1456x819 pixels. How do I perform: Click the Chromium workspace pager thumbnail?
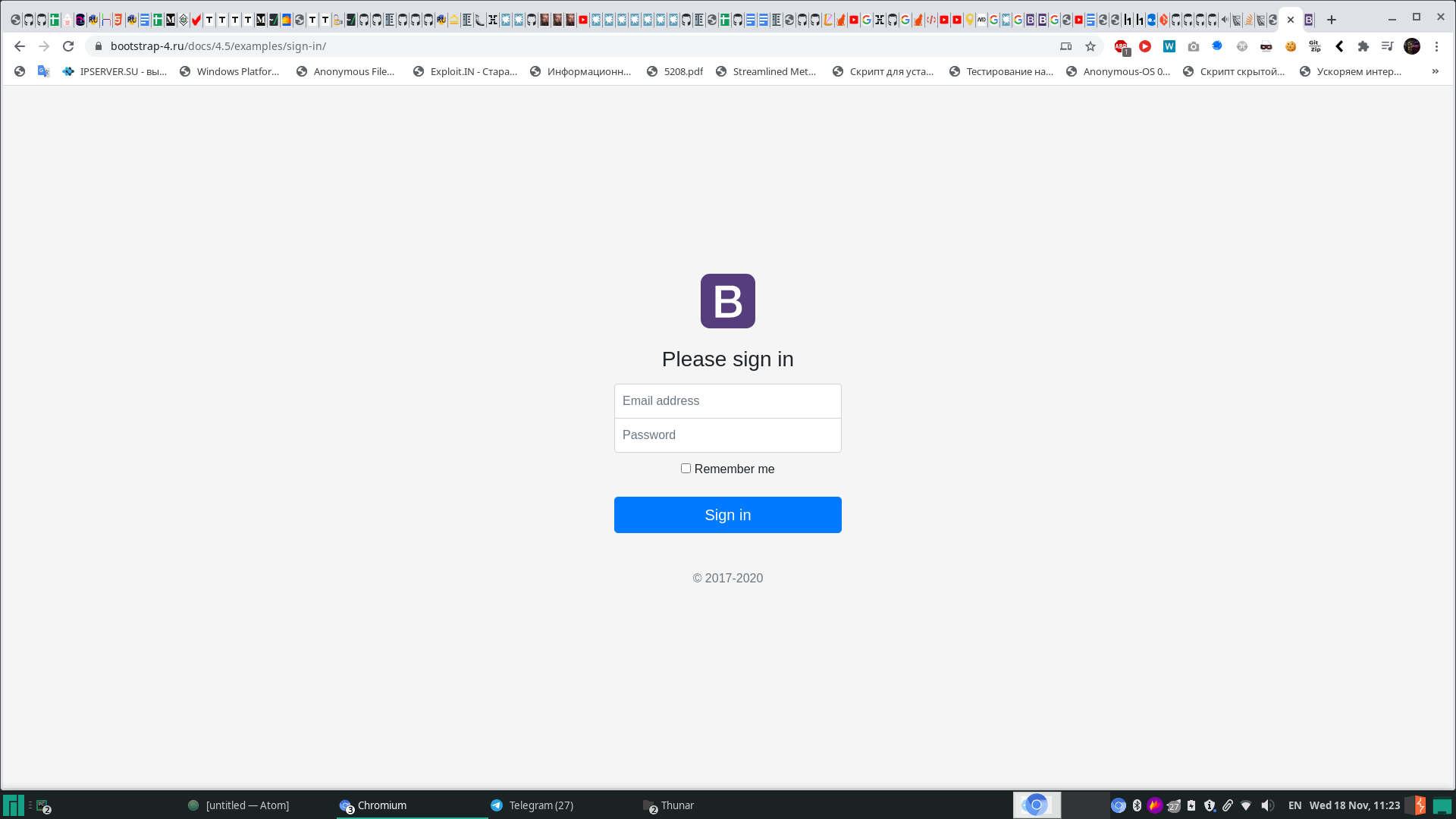pos(1037,805)
